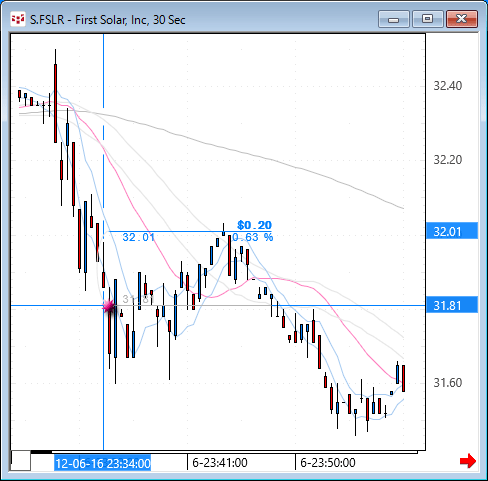Click the horizontal scrollbar thumb below the chart
The height and width of the screenshot is (481, 488).
41,452
